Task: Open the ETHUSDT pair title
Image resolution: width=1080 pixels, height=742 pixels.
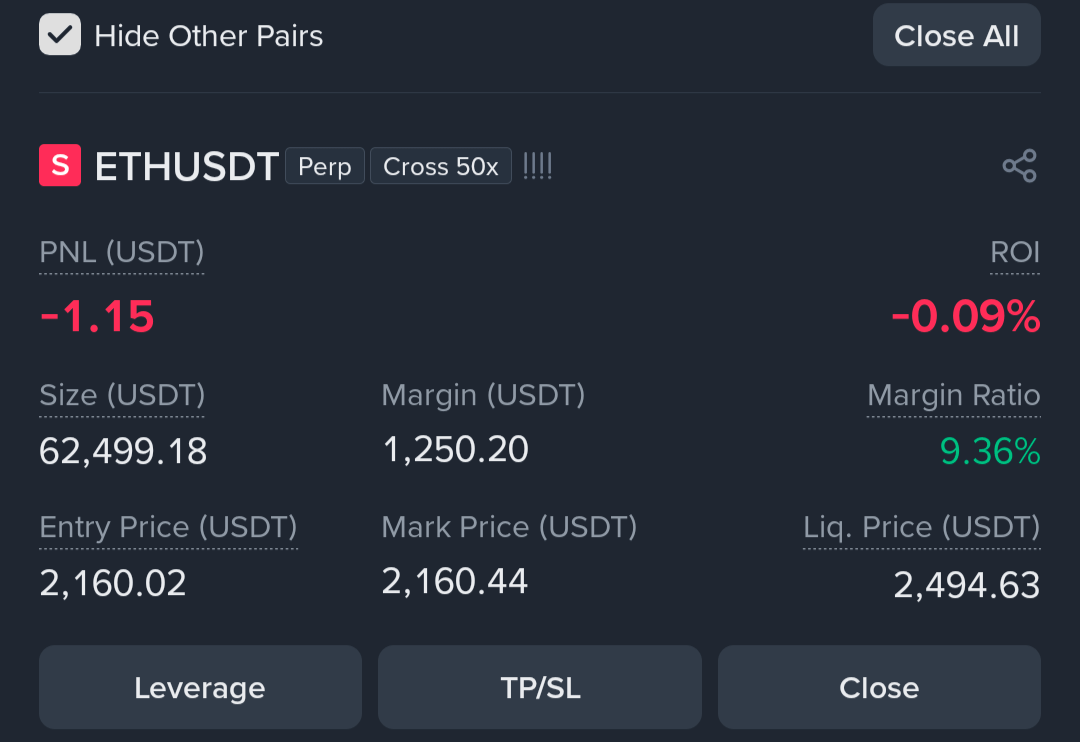Action: [187, 166]
